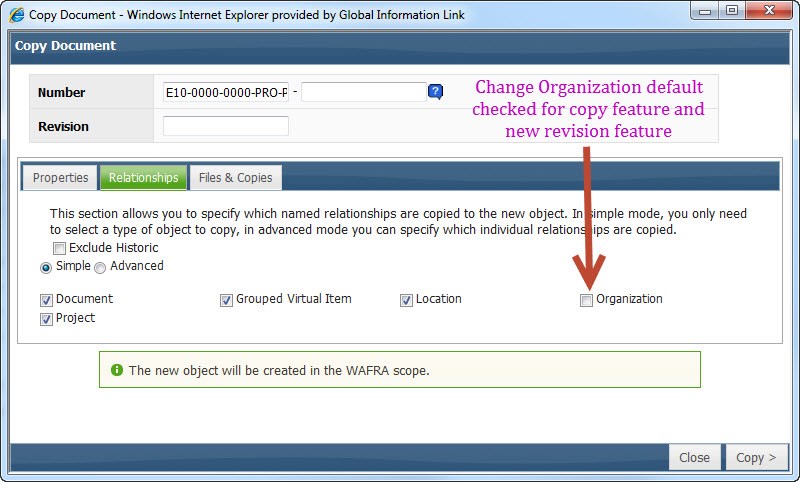The height and width of the screenshot is (482, 800).
Task: Click the 'Organization' label text
Action: tap(630, 299)
